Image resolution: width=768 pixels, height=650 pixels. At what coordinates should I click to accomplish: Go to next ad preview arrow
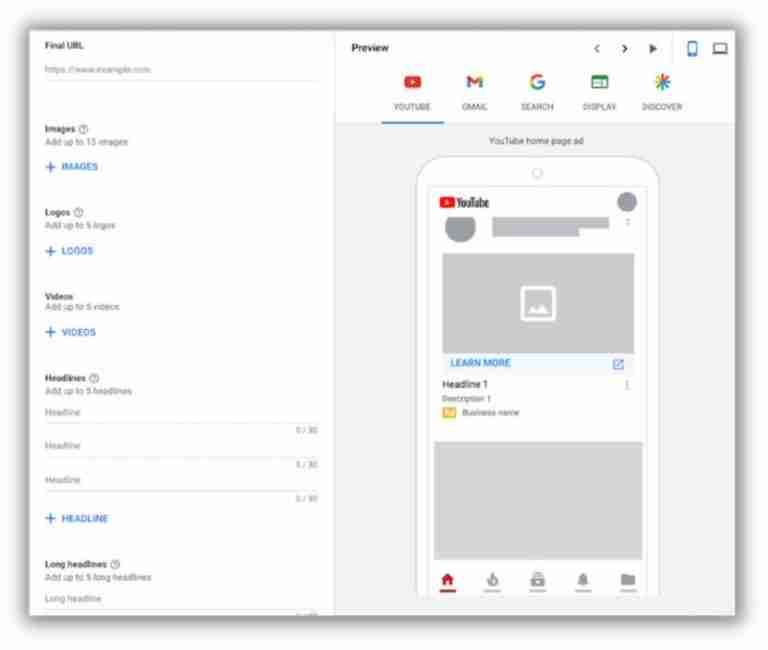click(625, 48)
